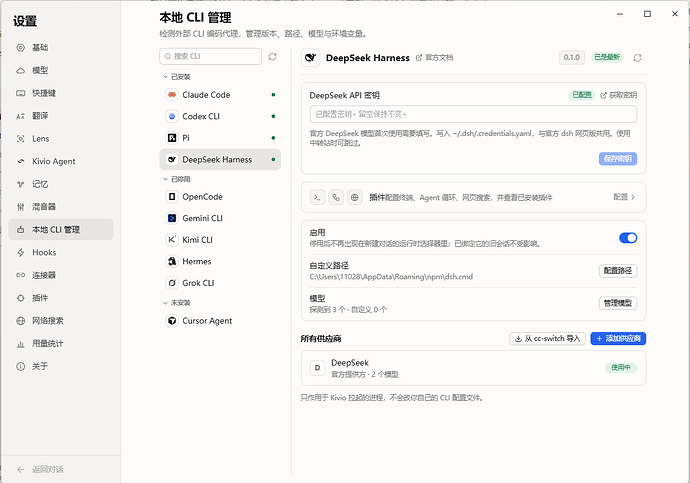This screenshot has height=483, width=690.
Task: Click the dsh.cmd custom path text
Action: tap(391, 277)
